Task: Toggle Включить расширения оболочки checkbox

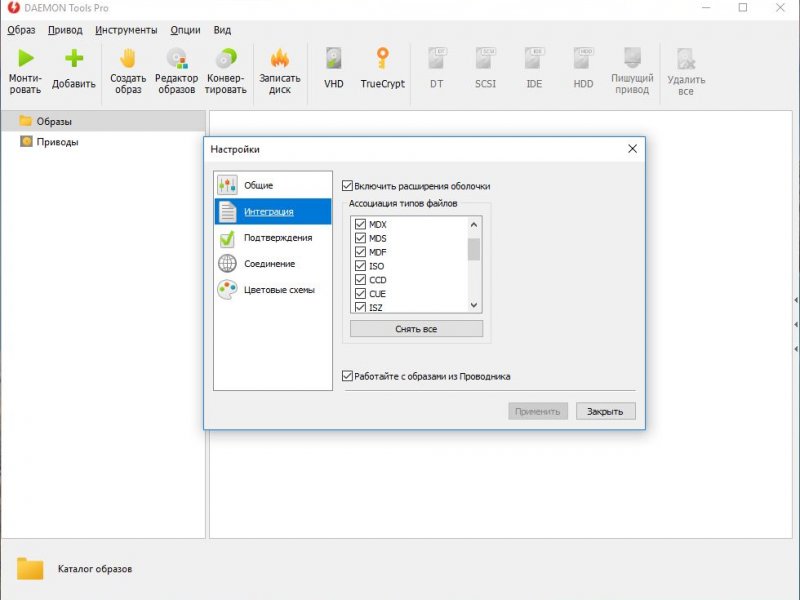Action: [347, 186]
